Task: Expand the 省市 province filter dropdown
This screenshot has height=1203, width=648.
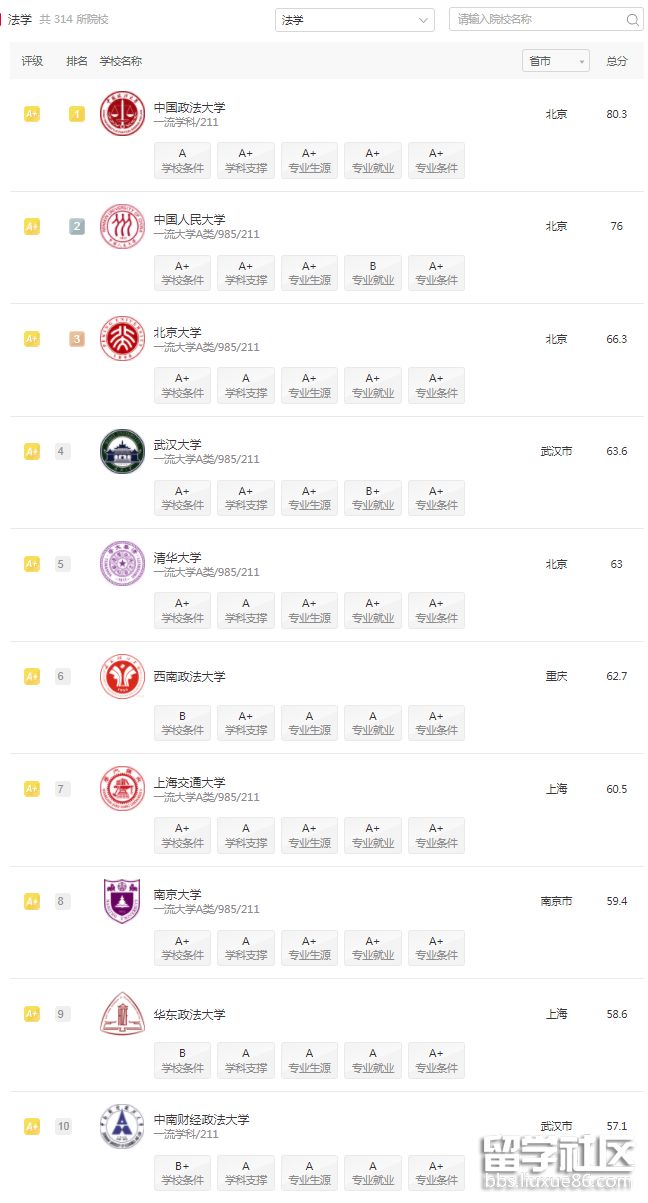Action: (x=556, y=61)
